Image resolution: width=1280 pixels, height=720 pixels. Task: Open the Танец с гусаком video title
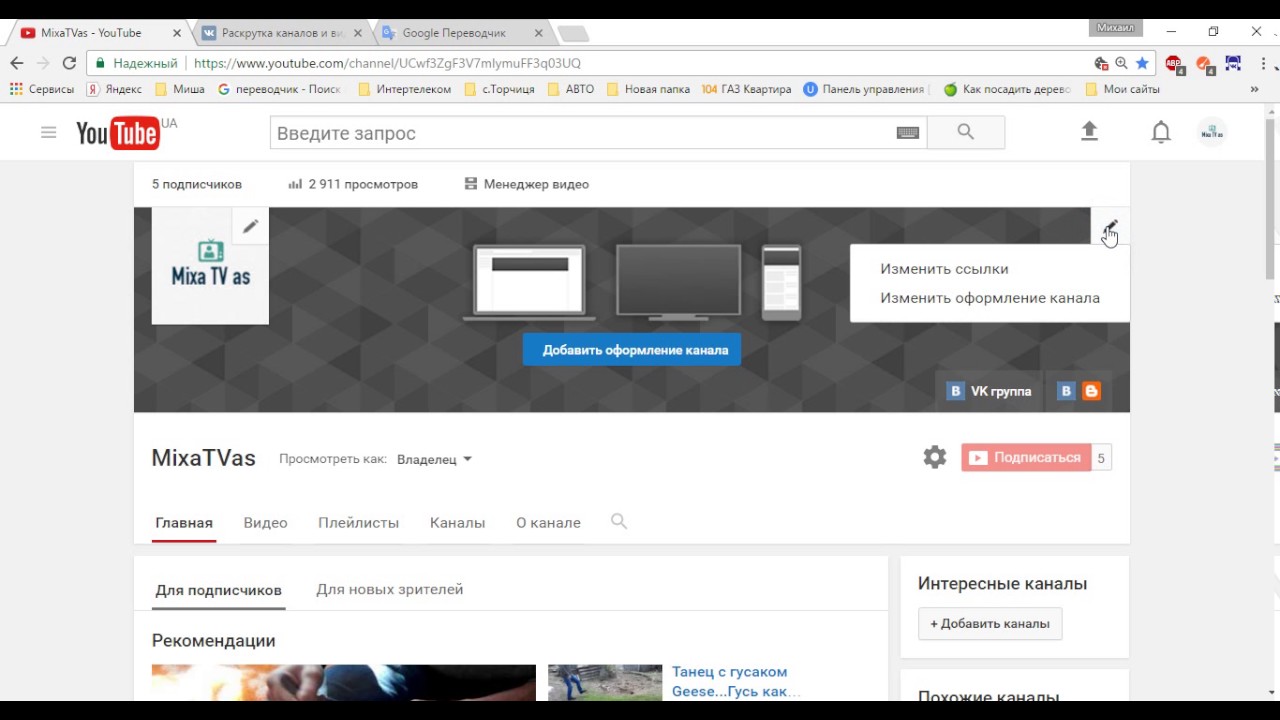(735, 681)
